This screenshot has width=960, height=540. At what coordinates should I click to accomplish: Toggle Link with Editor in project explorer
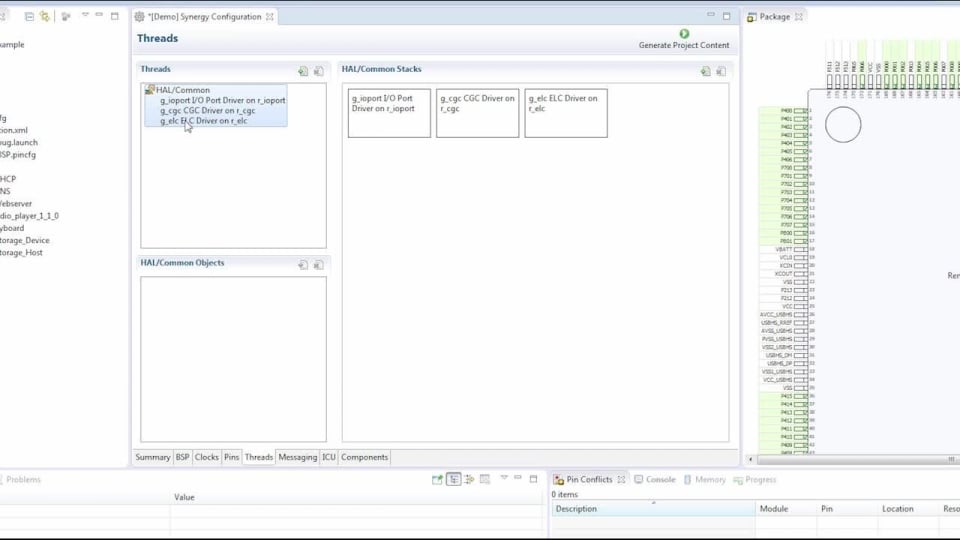(45, 17)
